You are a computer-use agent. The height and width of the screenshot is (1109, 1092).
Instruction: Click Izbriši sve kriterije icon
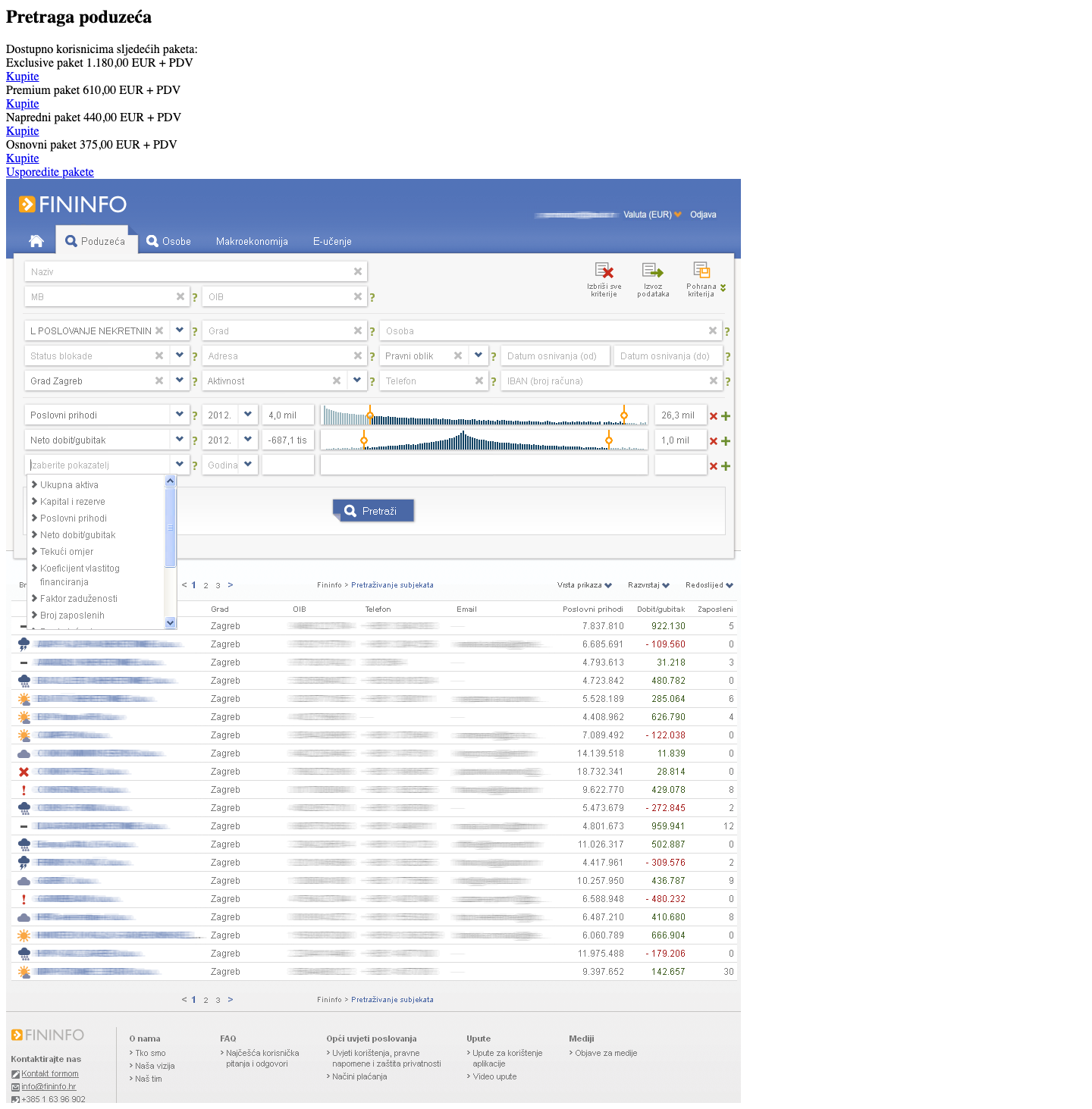coord(604,271)
